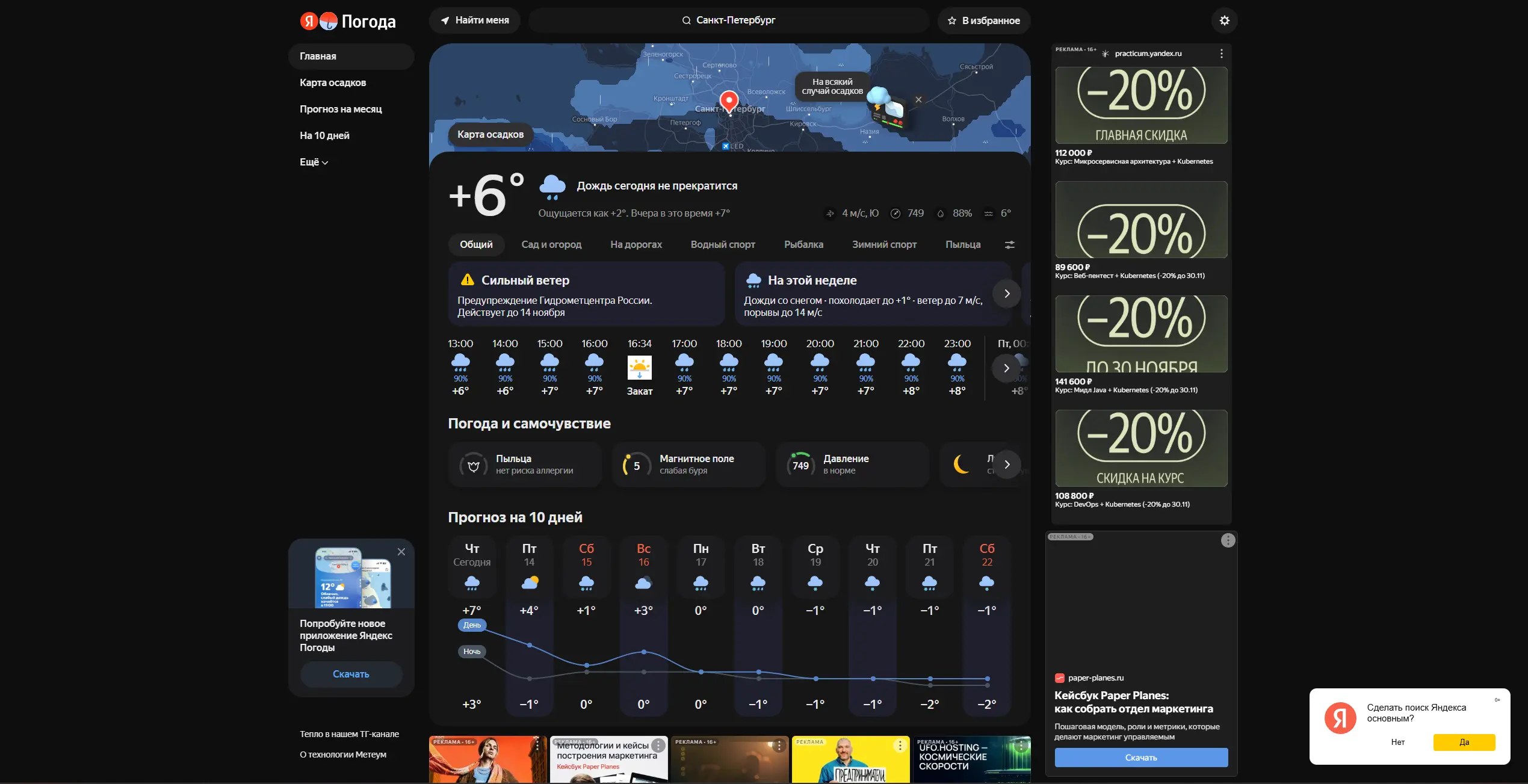Click the Найти меня location arrow button
This screenshot has width=1528, height=784.
coord(474,20)
